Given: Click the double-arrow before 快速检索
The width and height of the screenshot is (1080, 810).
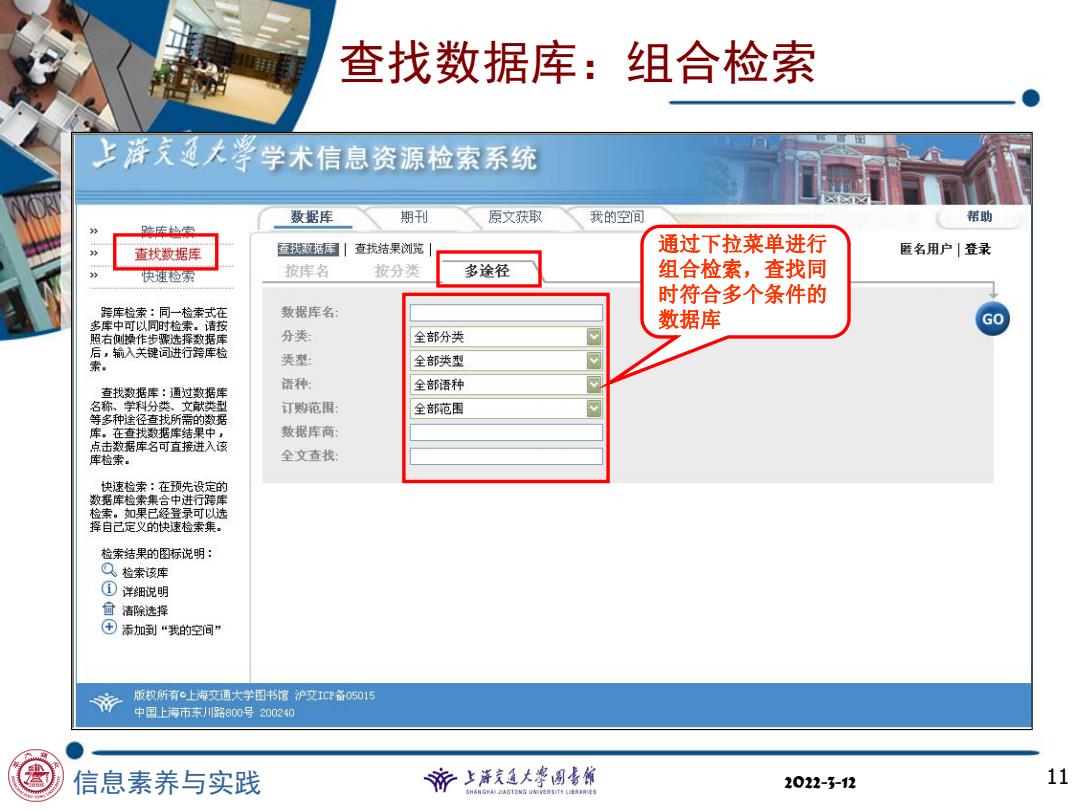Looking at the screenshot, I should 94,276.
